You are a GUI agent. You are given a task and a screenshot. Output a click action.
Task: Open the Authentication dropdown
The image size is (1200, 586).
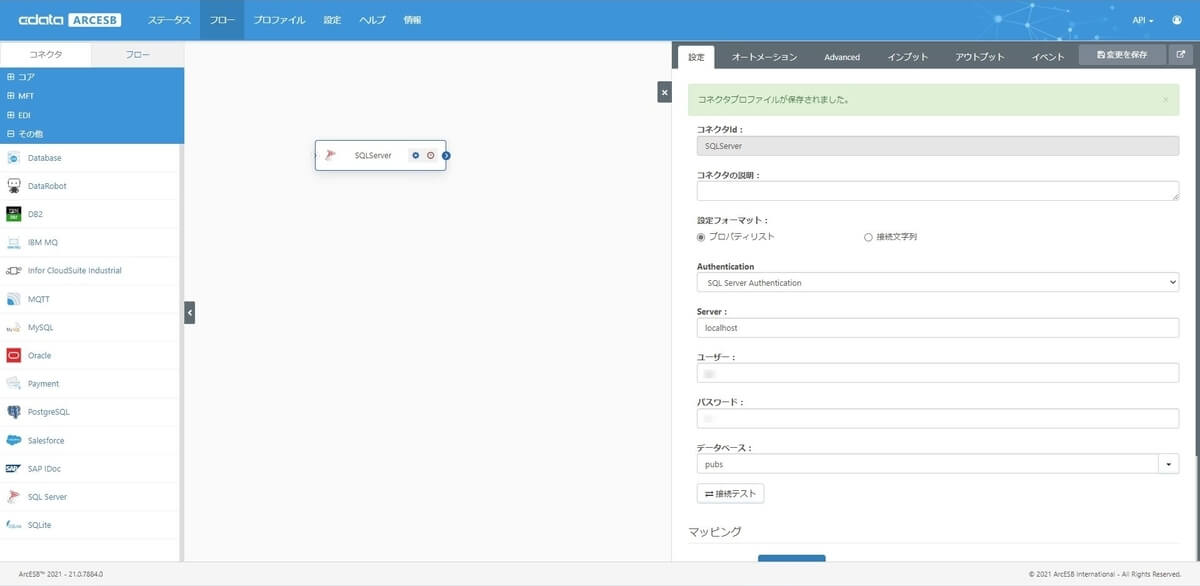click(938, 283)
